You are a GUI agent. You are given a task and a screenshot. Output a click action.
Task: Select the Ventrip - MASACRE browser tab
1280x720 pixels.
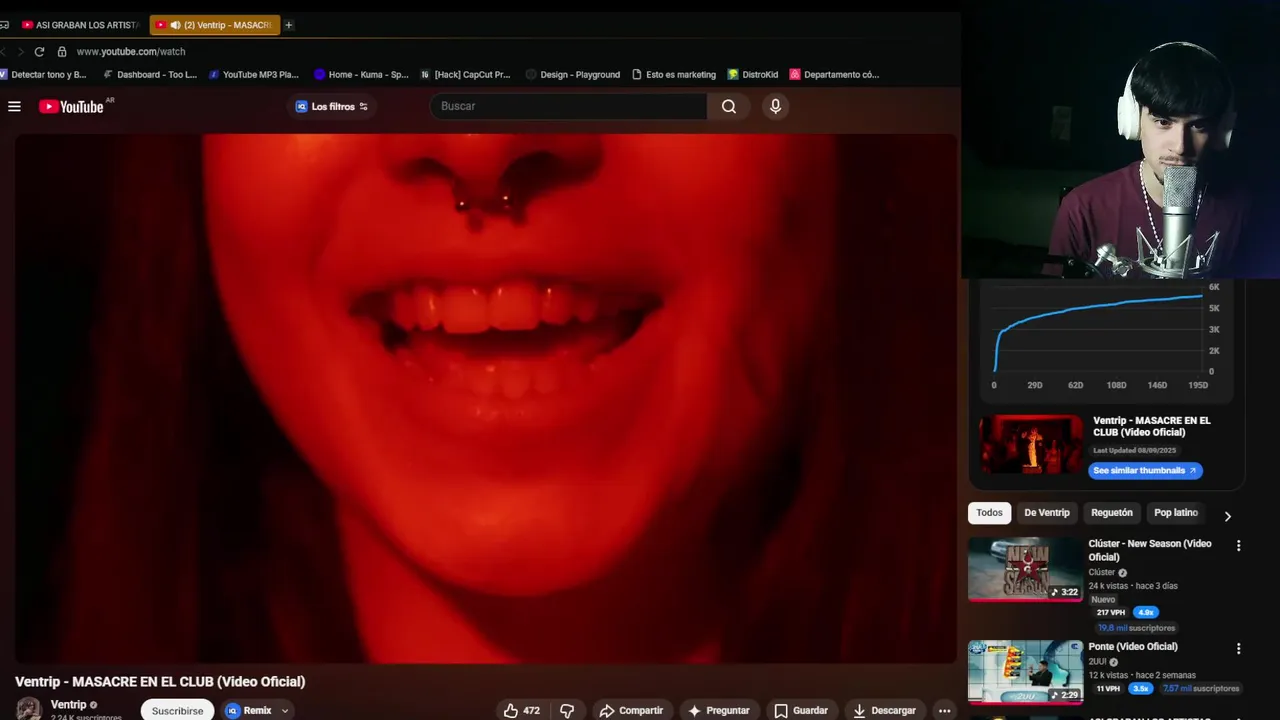click(x=214, y=25)
